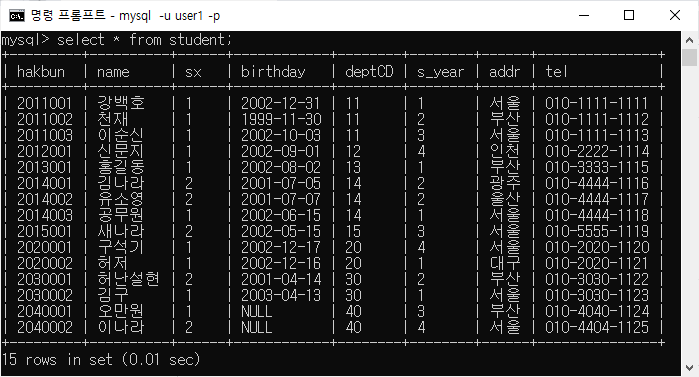Viewport: 699px width, 377px height.
Task: Click hakbun value 2014003
Action: click(x=44, y=216)
